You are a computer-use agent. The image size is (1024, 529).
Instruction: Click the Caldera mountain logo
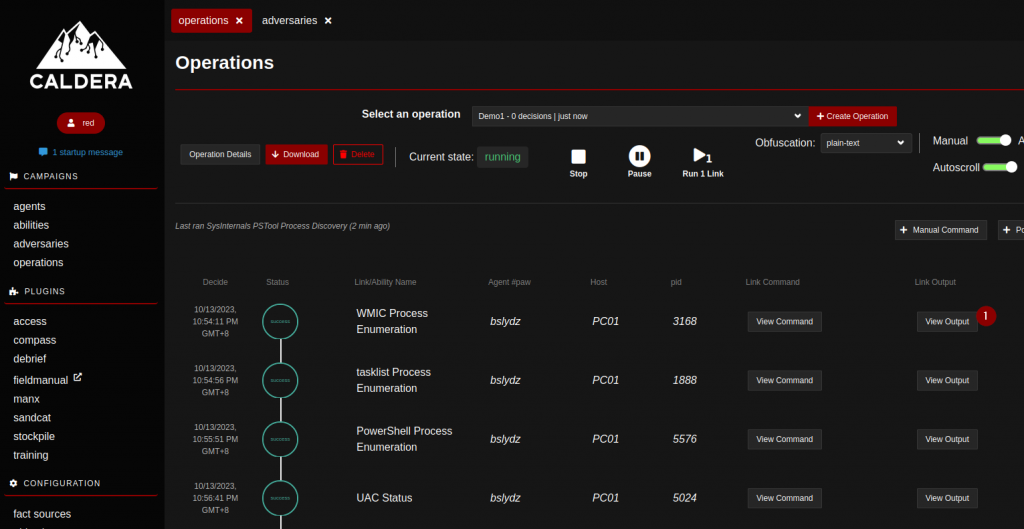pyautogui.click(x=81, y=55)
